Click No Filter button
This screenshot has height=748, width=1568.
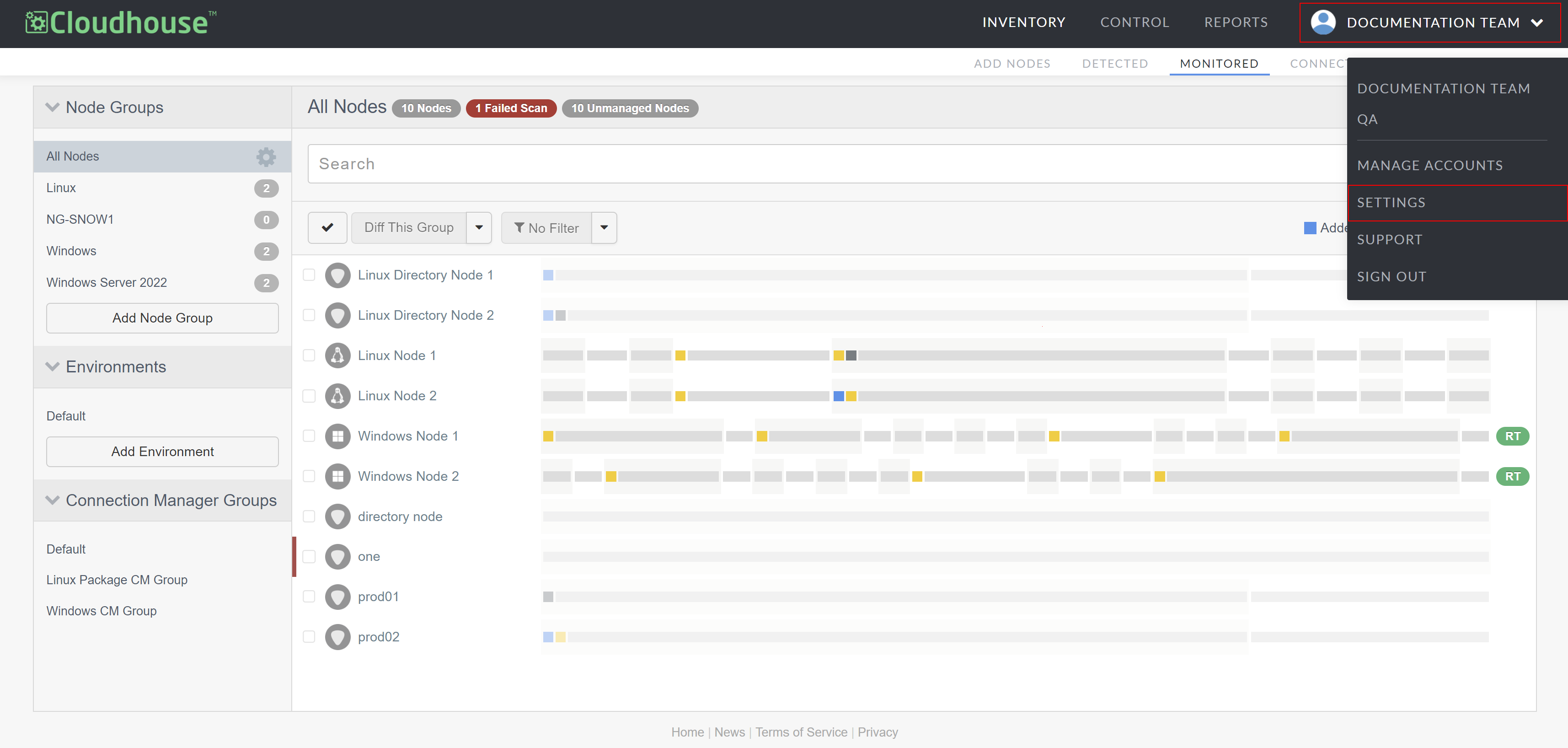546,228
